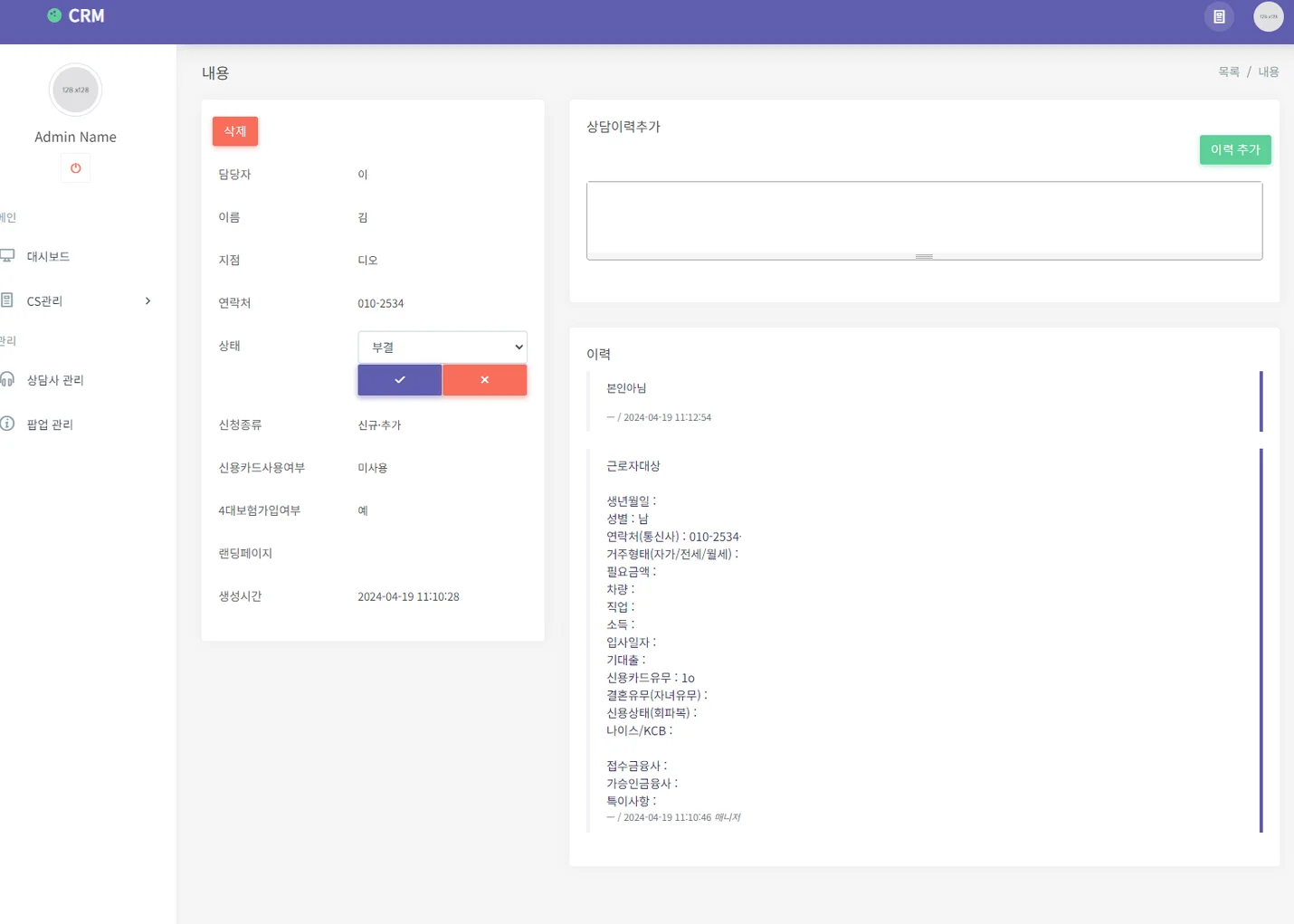Click the CS관리 document icon
Screen dimensions: 1294x924
coord(7,300)
